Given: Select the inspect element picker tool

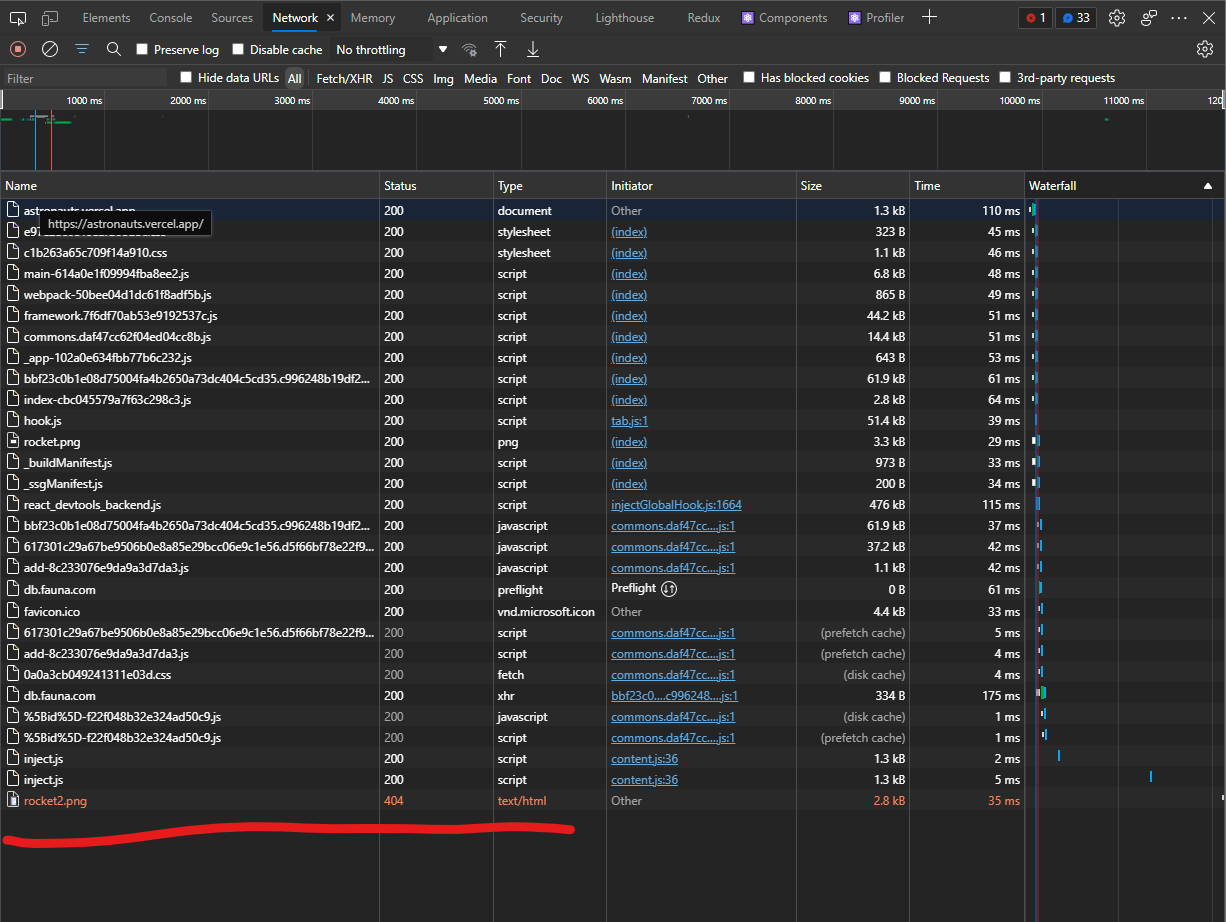Looking at the screenshot, I should pos(19,18).
